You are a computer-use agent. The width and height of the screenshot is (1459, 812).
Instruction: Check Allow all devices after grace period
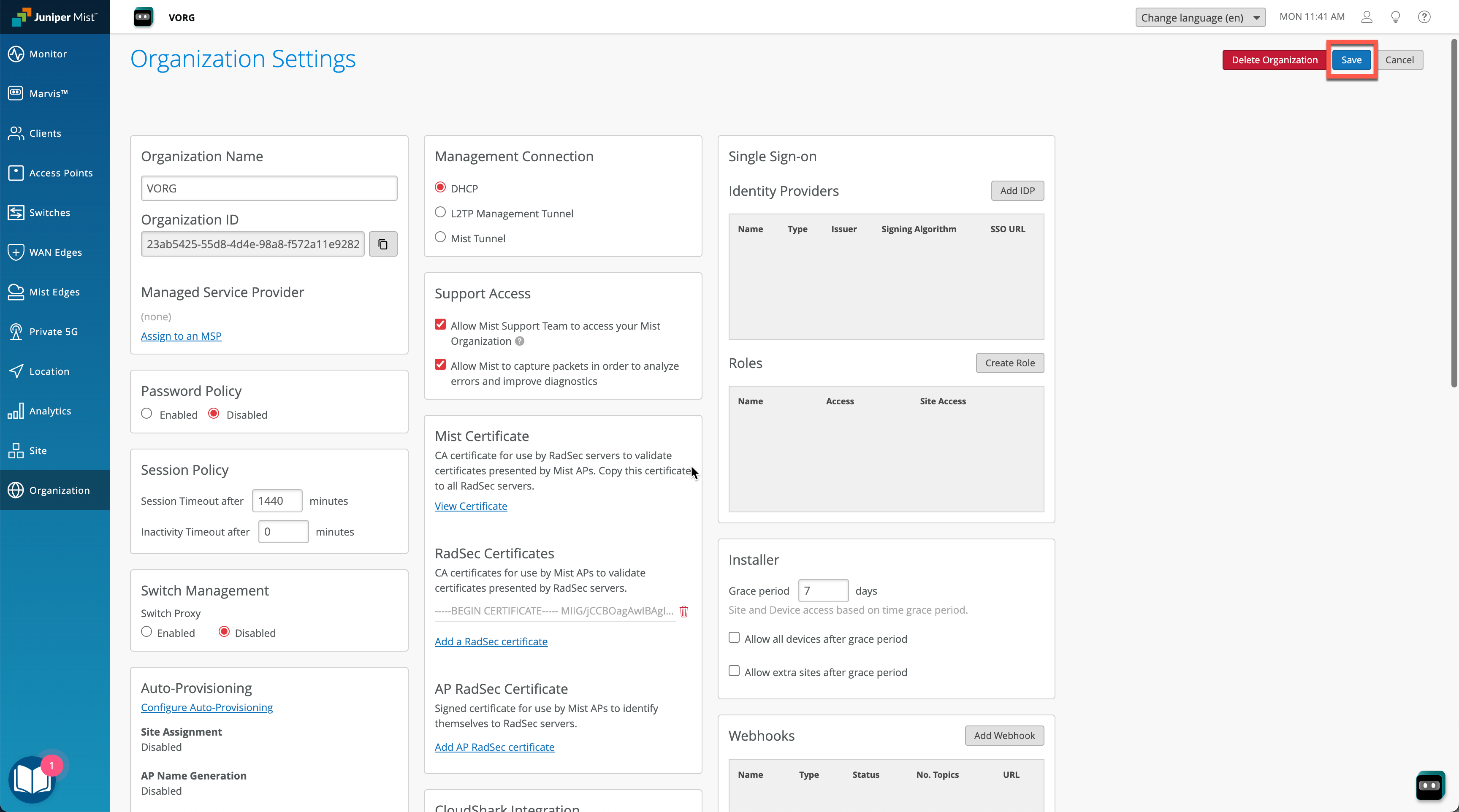[734, 638]
